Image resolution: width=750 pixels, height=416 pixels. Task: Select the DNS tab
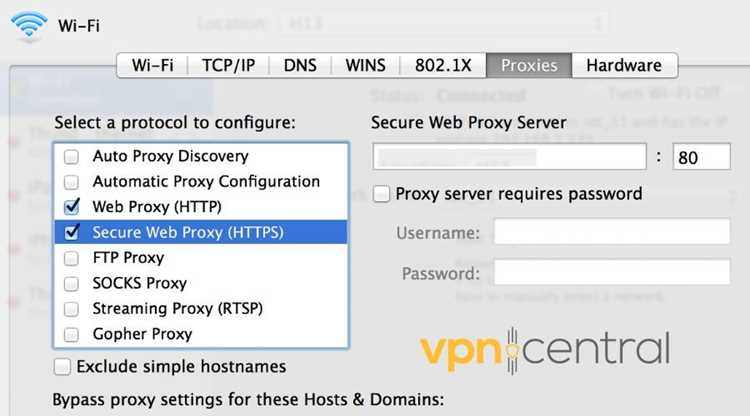click(299, 65)
